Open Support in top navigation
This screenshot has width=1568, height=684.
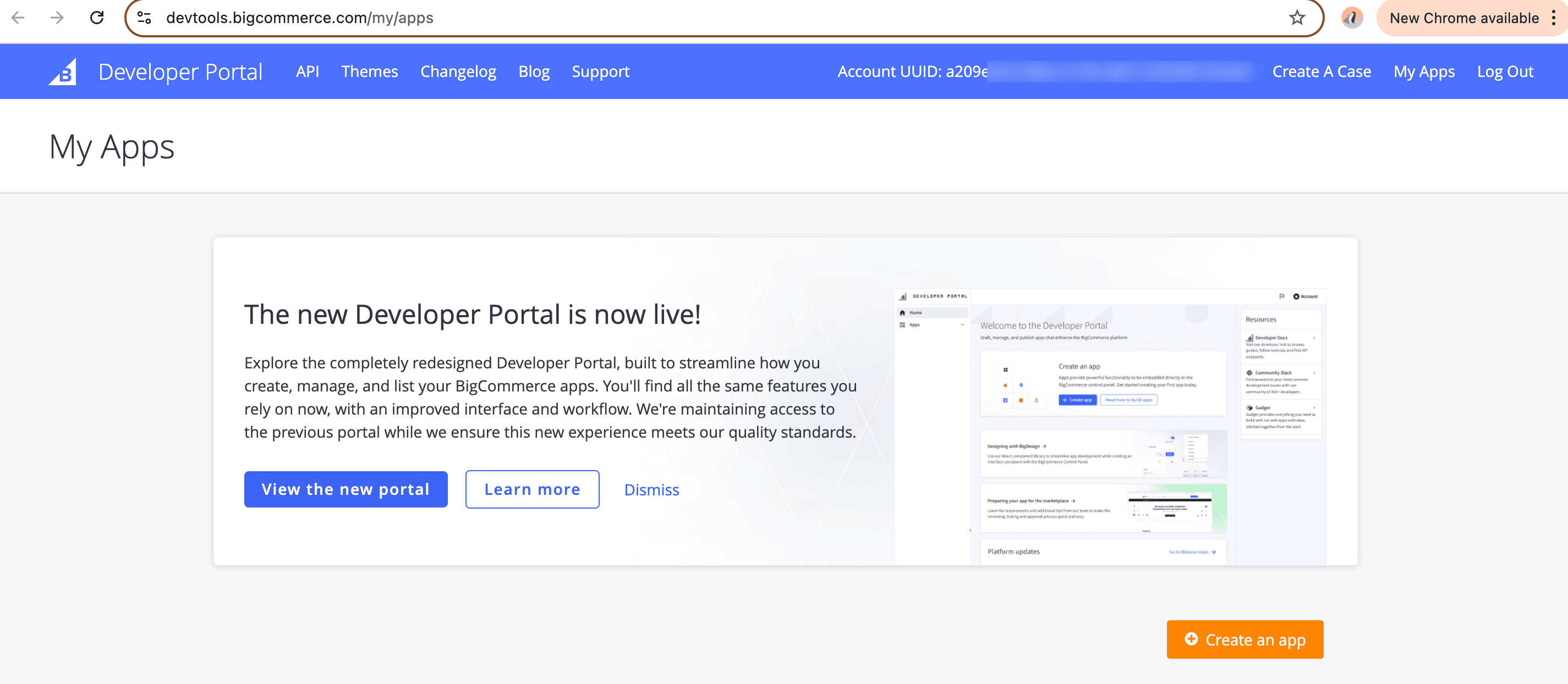(600, 71)
